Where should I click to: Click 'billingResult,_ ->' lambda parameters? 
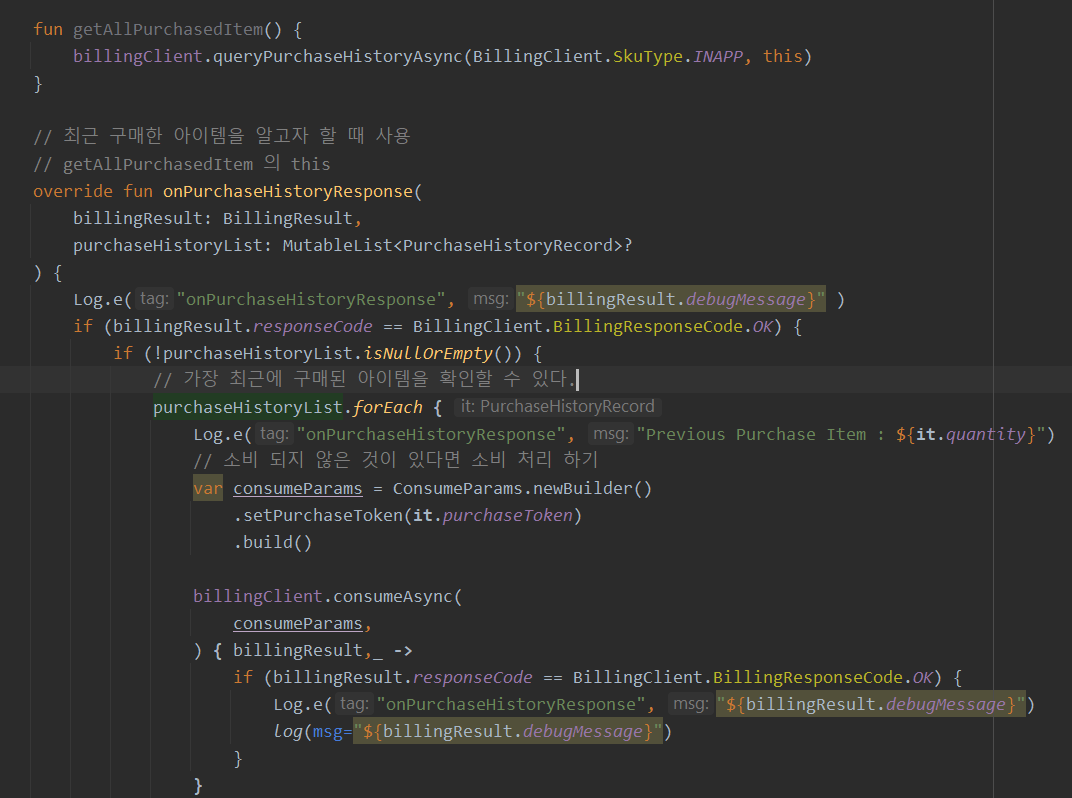click(323, 650)
